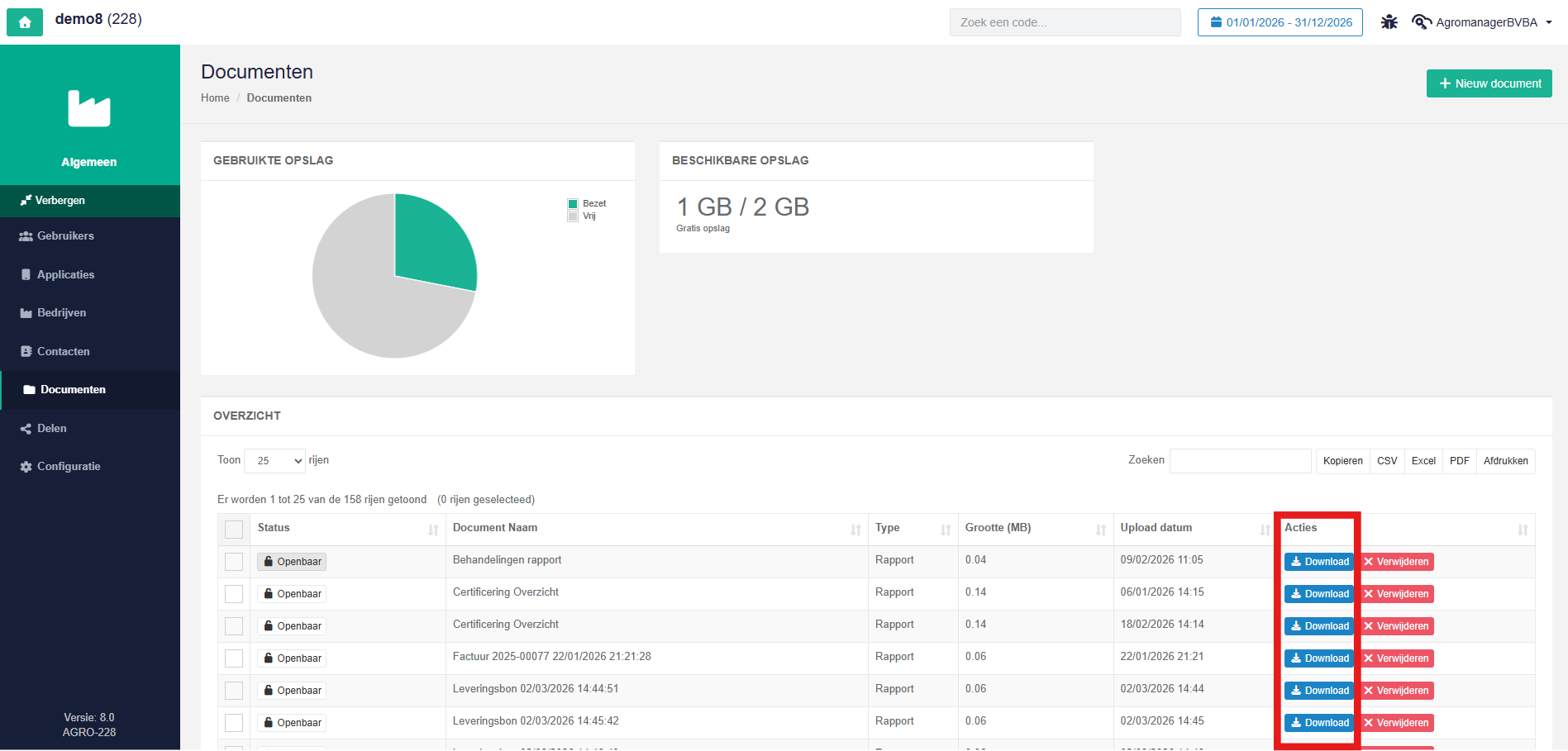Open Gebruikers in the sidebar menu
This screenshot has height=751, width=1568.
click(x=90, y=236)
